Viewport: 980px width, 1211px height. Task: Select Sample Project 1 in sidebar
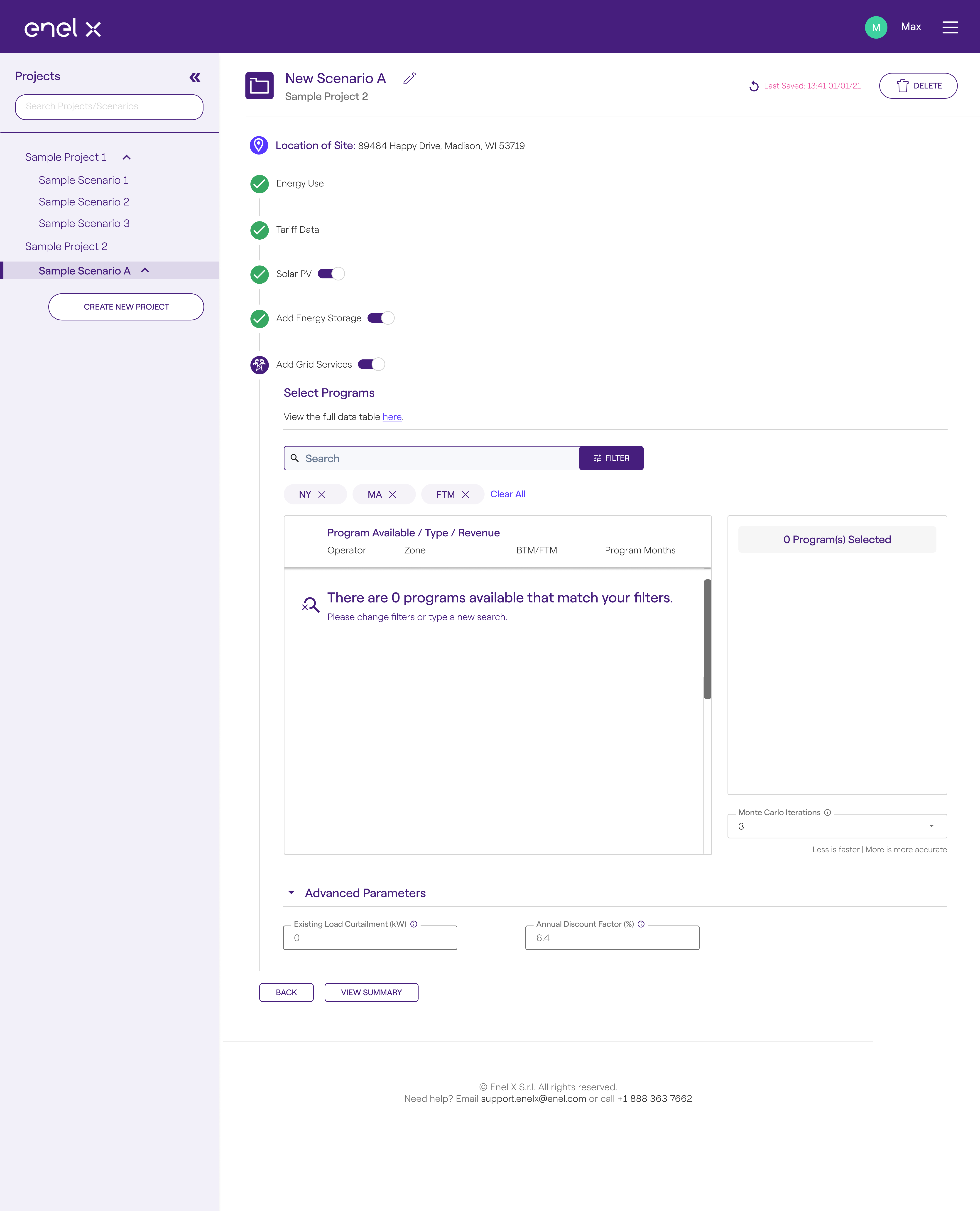(x=66, y=157)
